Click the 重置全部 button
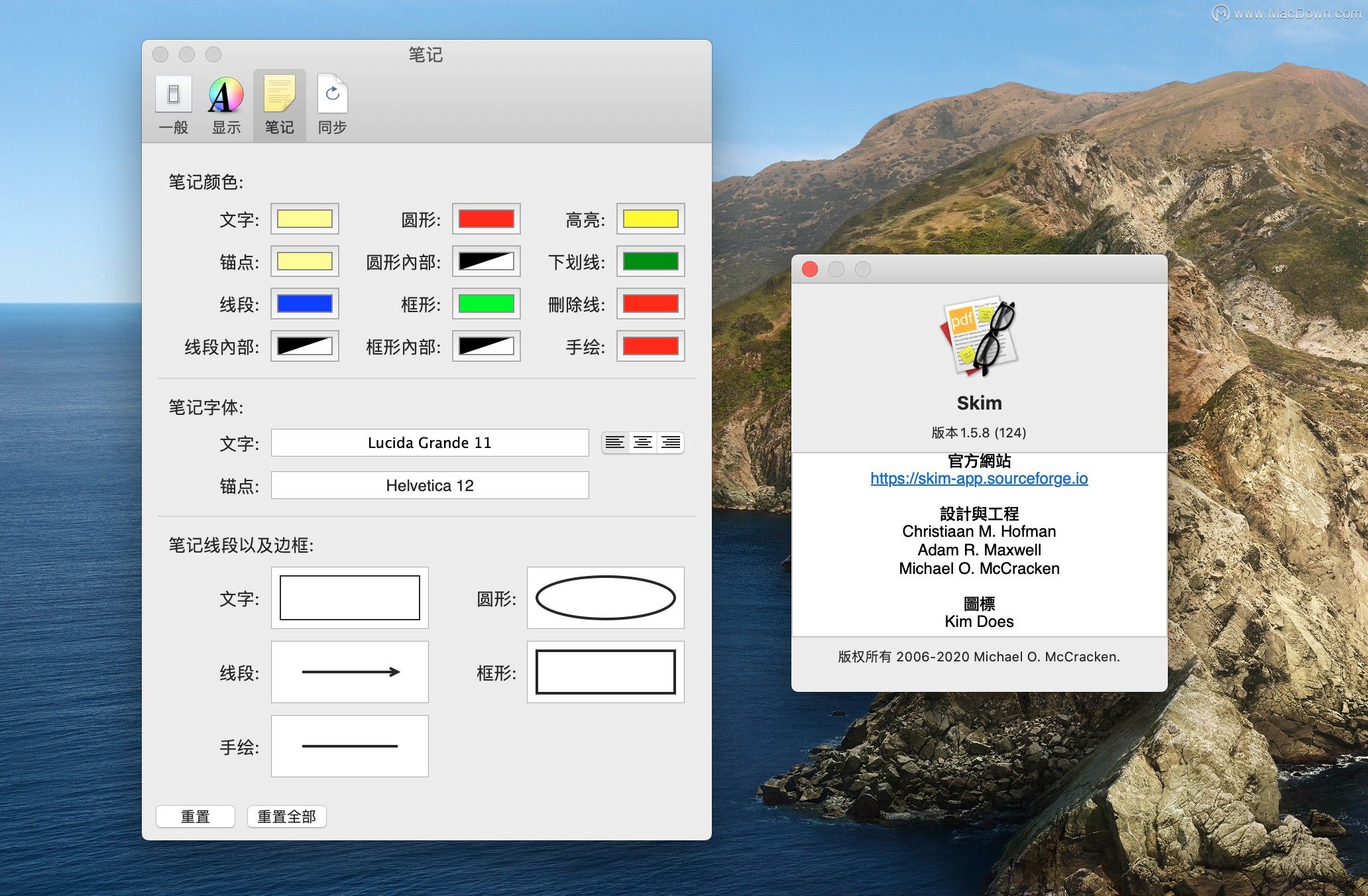The height and width of the screenshot is (896, 1368). coord(286,816)
